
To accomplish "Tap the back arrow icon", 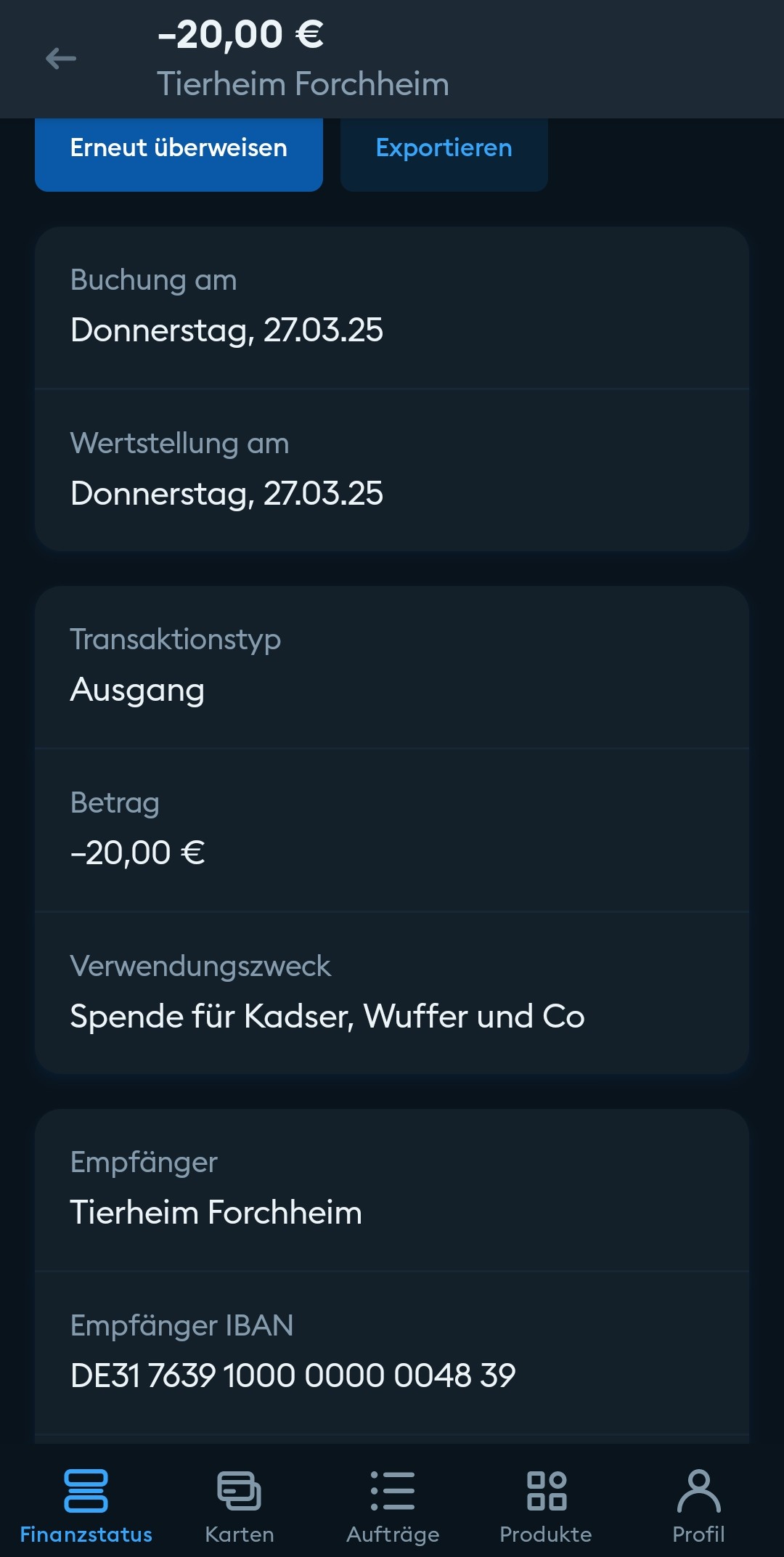I will (x=61, y=59).
